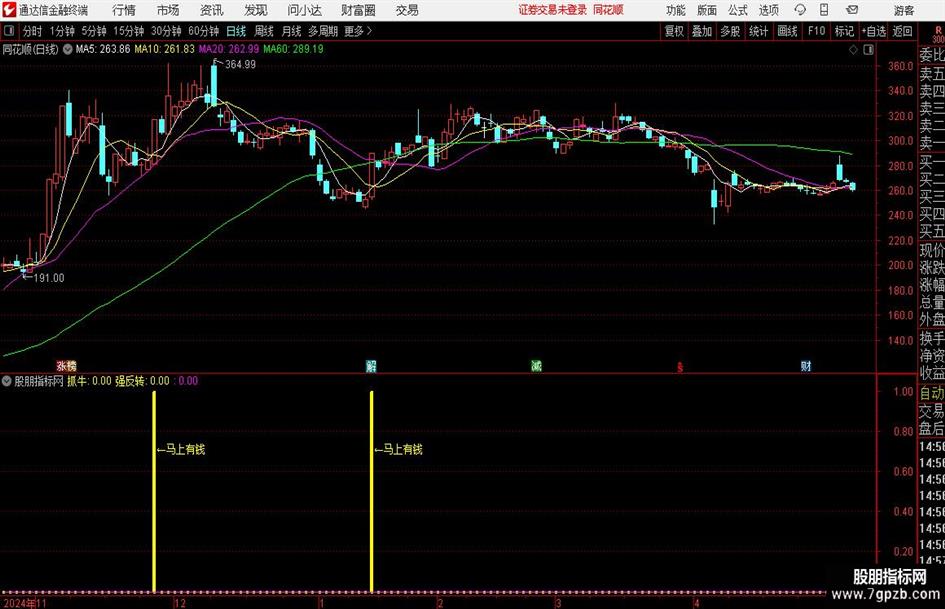Viewport: 945px width, 609px height.
Task: Click the MA5: 263.86 label
Action: click(102, 49)
